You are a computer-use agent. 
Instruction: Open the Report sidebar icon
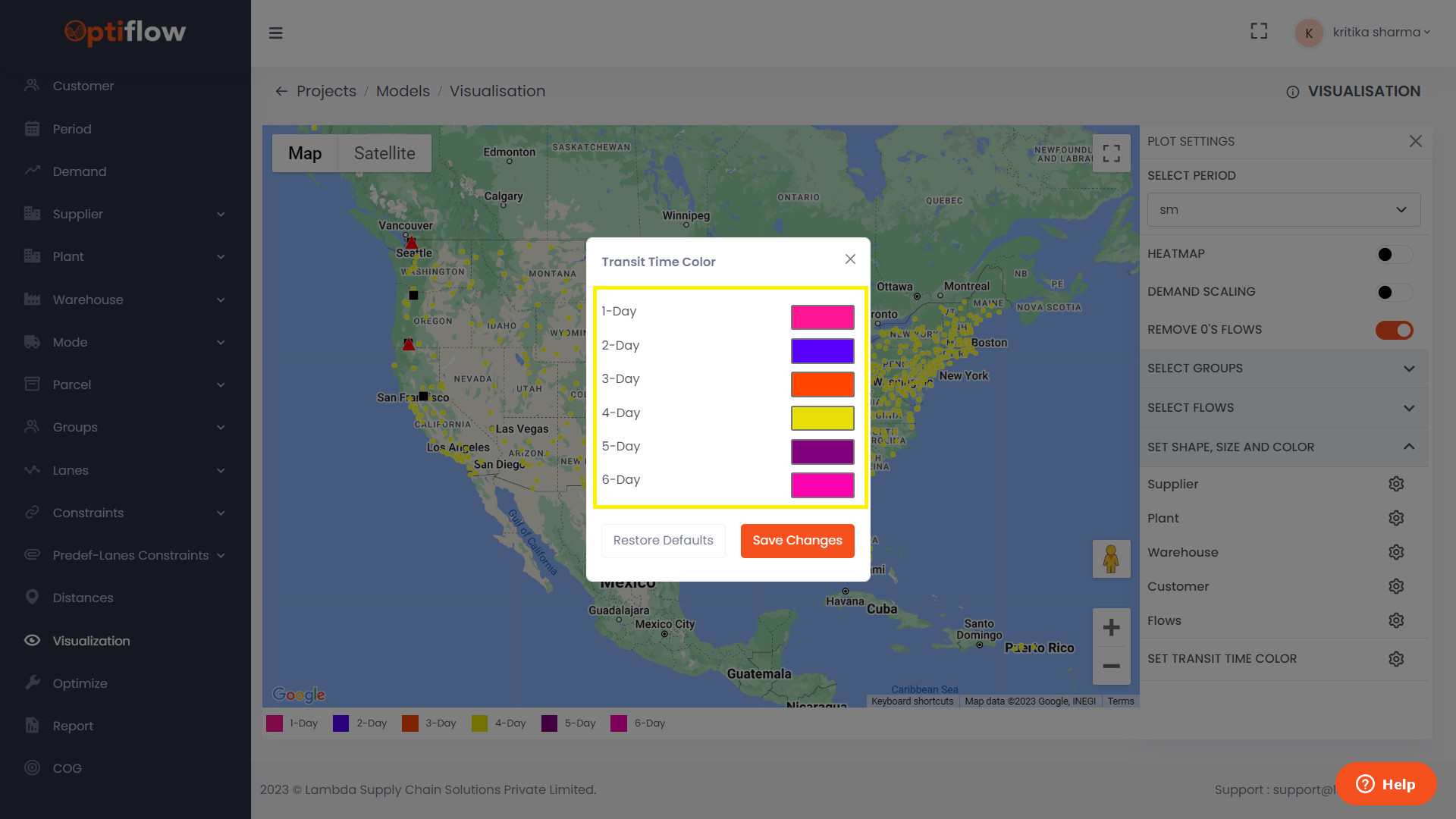click(x=32, y=726)
